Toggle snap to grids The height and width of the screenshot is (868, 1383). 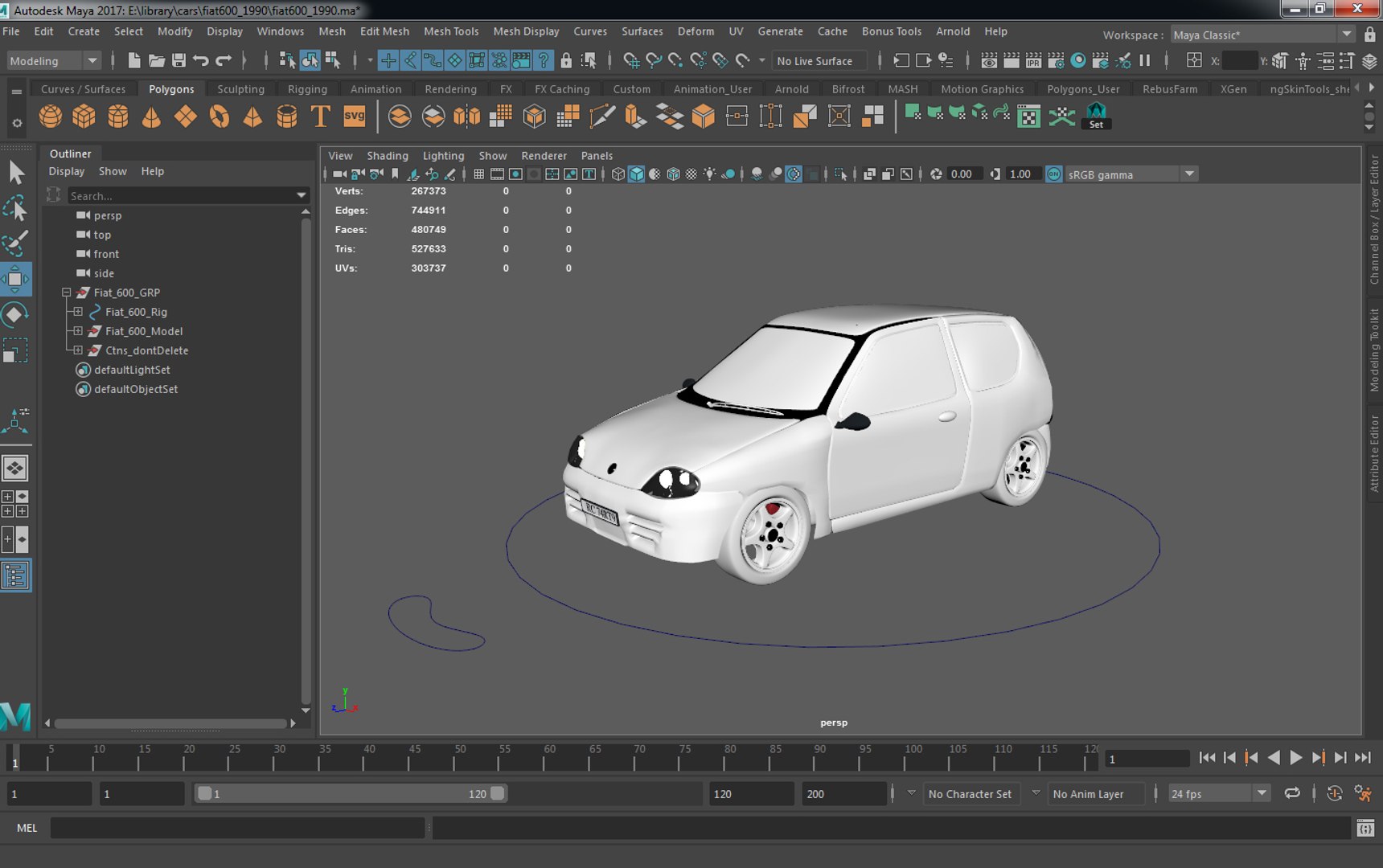click(631, 60)
